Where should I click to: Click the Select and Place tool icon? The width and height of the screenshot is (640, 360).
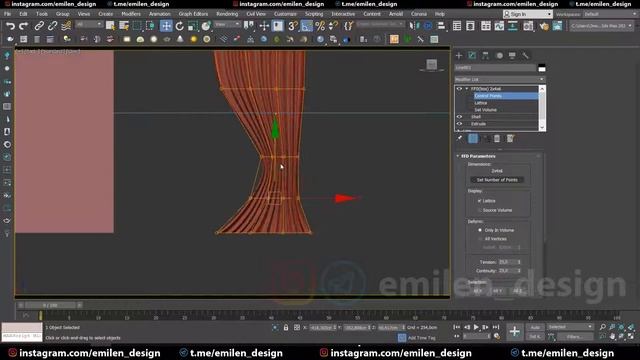tap(206, 26)
